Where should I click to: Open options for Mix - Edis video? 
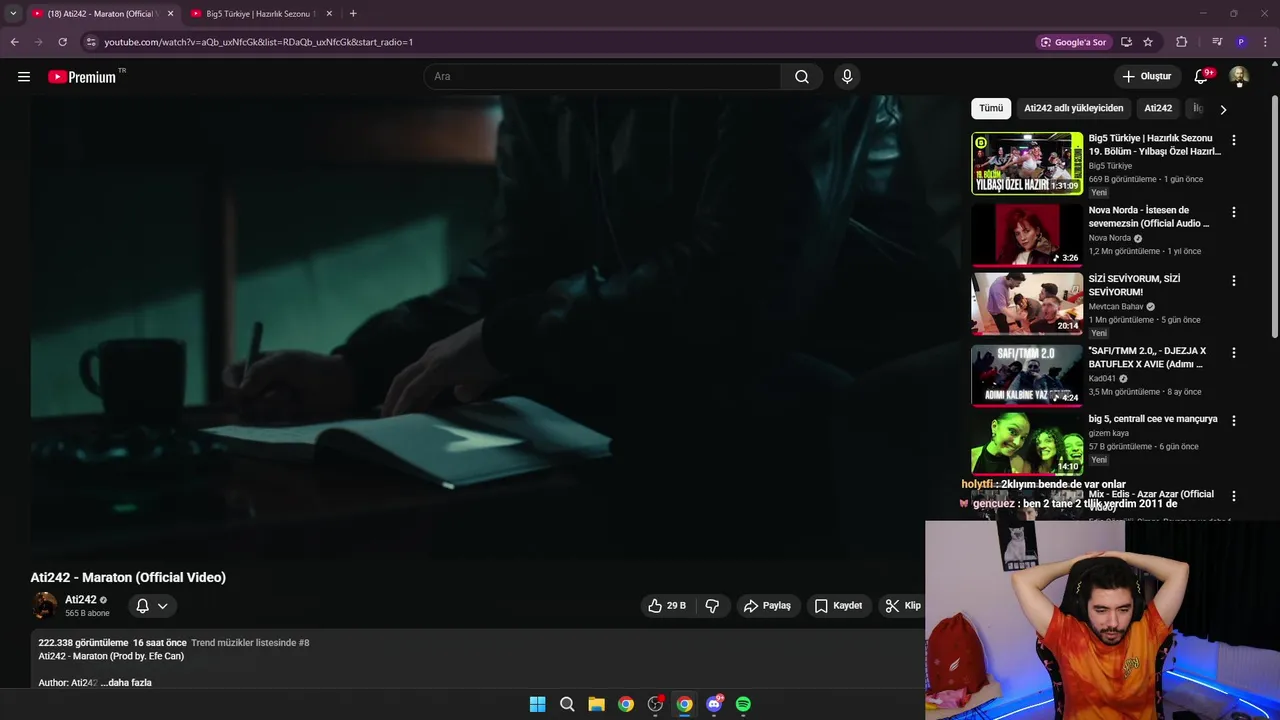pyautogui.click(x=1234, y=496)
